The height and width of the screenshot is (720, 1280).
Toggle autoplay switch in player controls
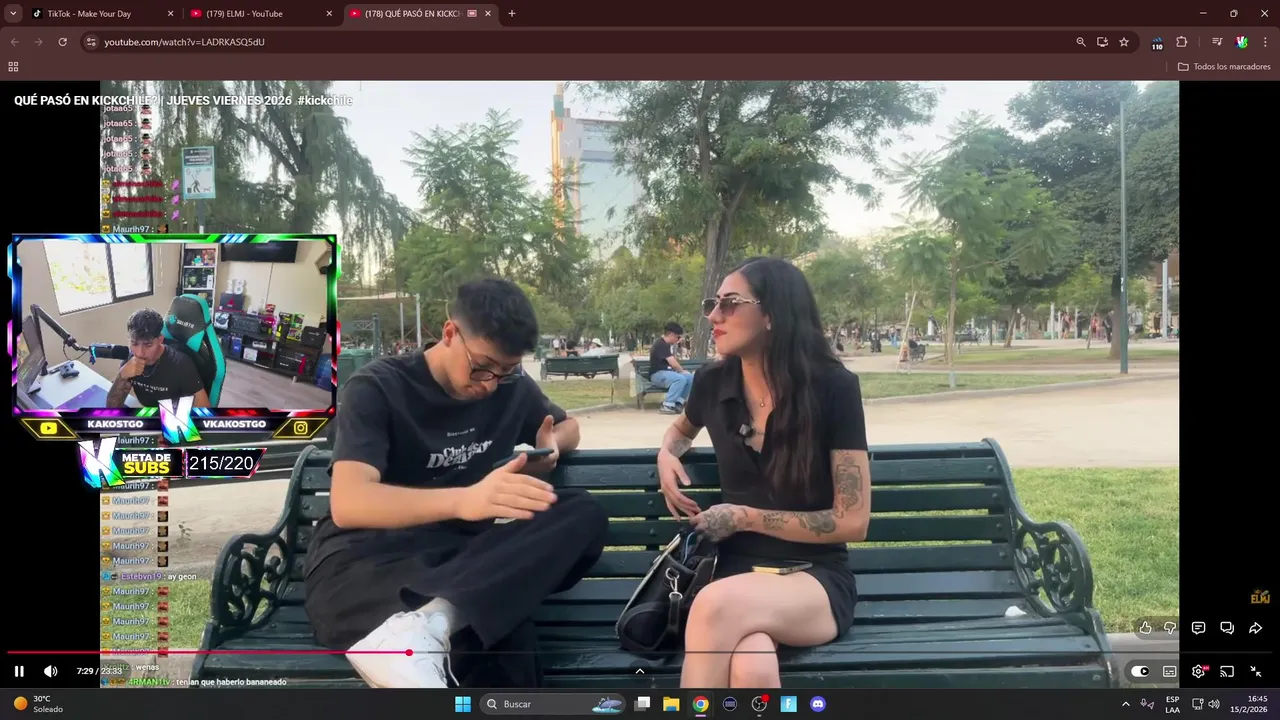[1140, 671]
